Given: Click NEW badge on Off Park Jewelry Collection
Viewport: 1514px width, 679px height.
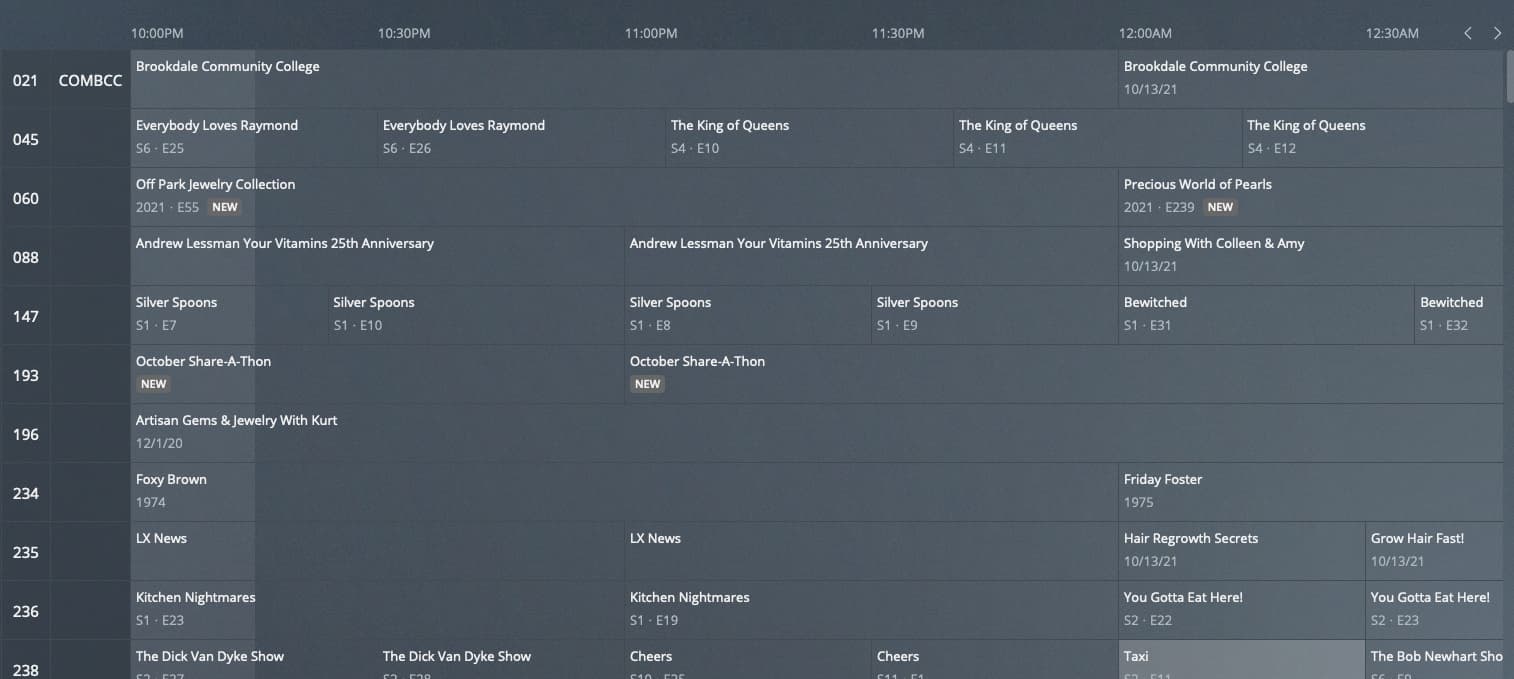Looking at the screenshot, I should pyautogui.click(x=225, y=207).
